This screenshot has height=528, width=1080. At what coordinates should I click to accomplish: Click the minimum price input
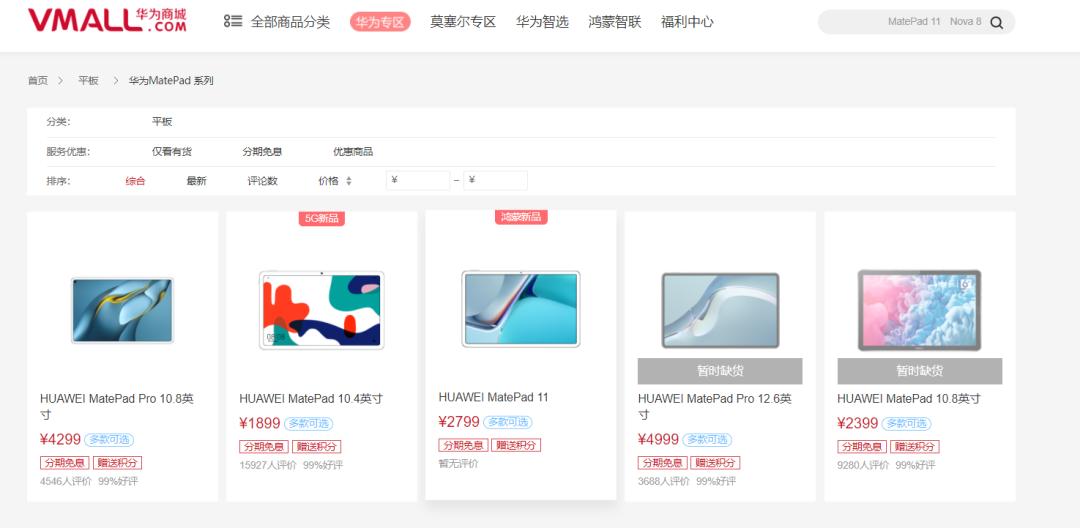[x=418, y=180]
